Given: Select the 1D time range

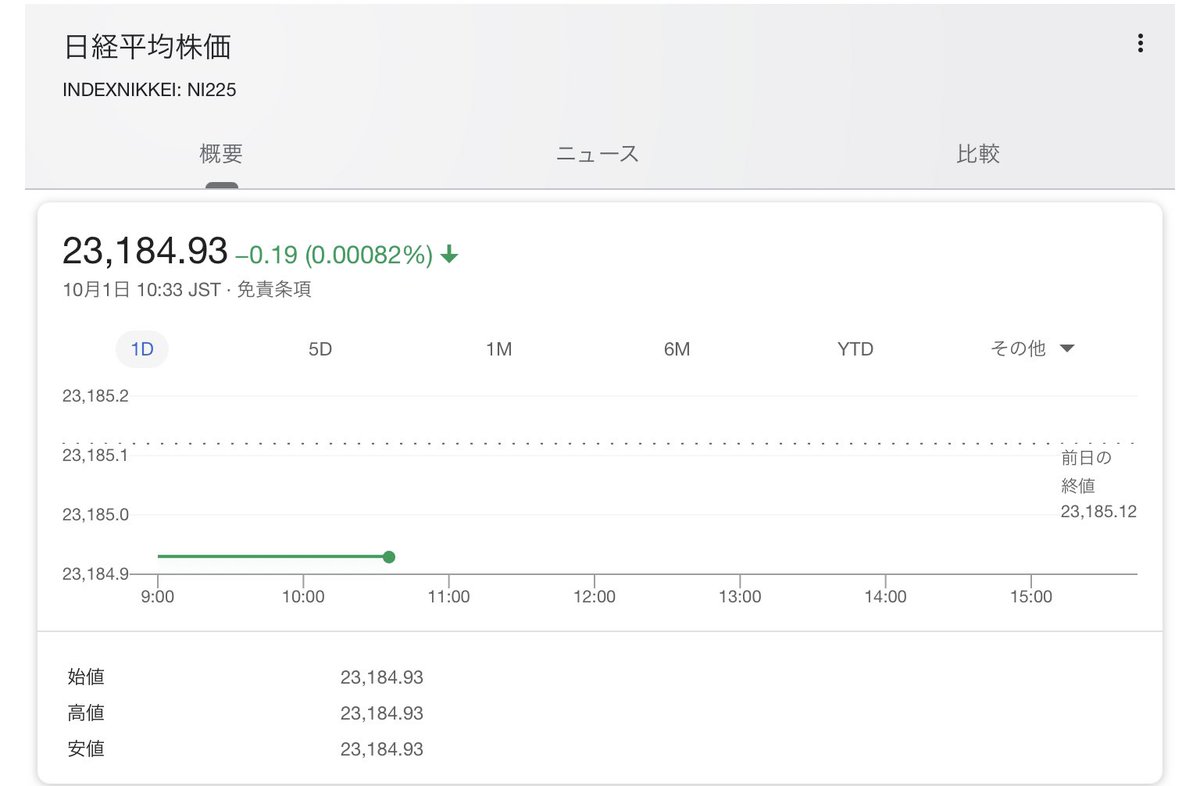Looking at the screenshot, I should tap(142, 349).
